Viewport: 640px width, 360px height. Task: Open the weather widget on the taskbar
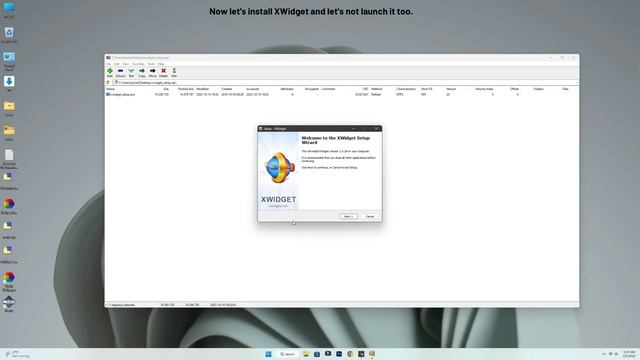[17, 354]
